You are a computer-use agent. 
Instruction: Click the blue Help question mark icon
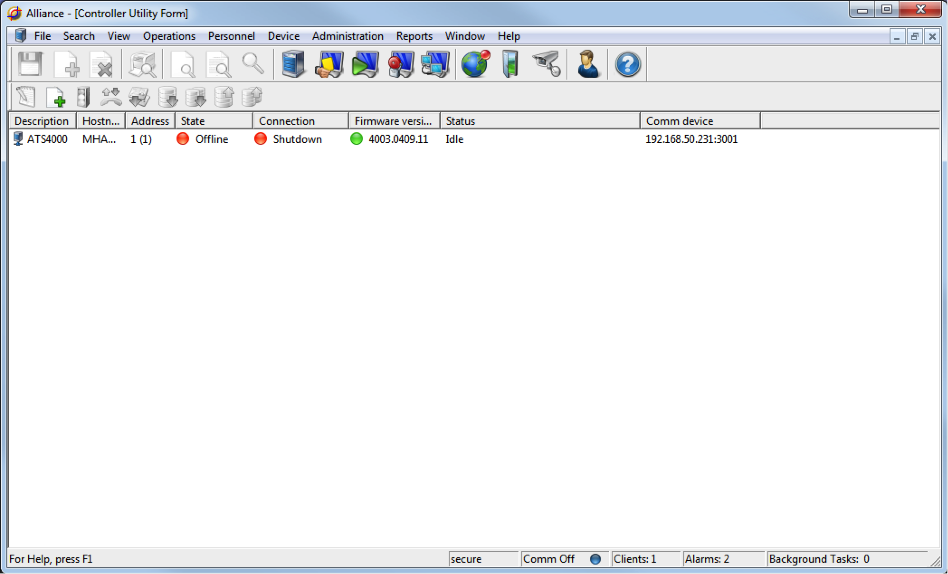pyautogui.click(x=627, y=65)
